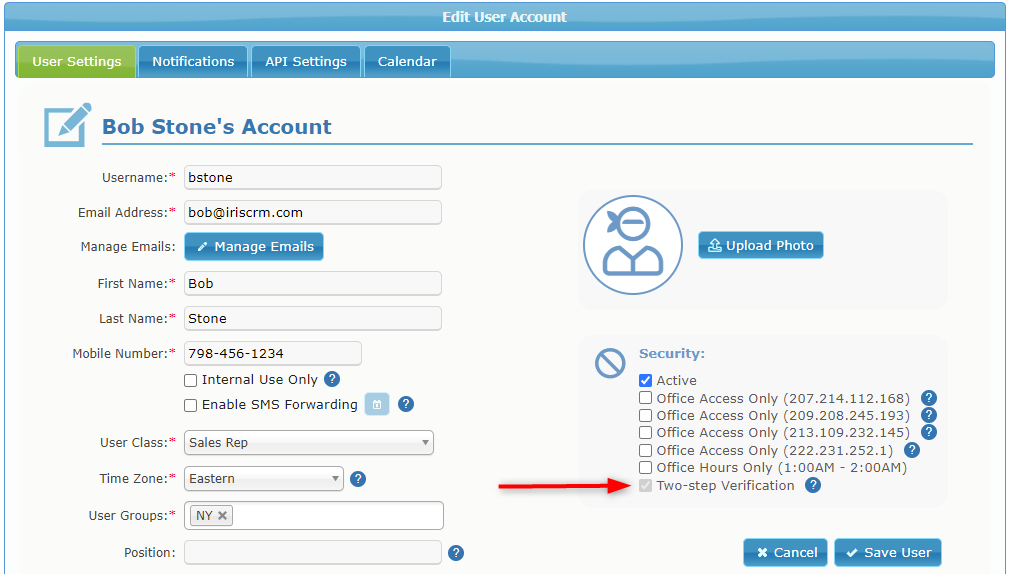
Task: Check Office Access Only 213.109.232.145
Action: 645,432
